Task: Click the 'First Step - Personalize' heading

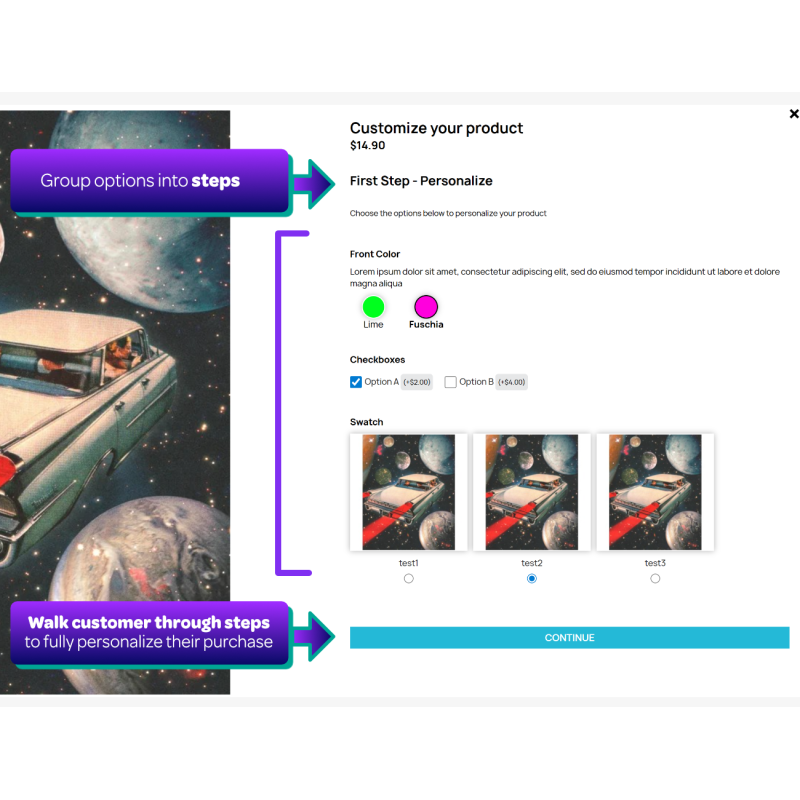Action: pyautogui.click(x=421, y=181)
